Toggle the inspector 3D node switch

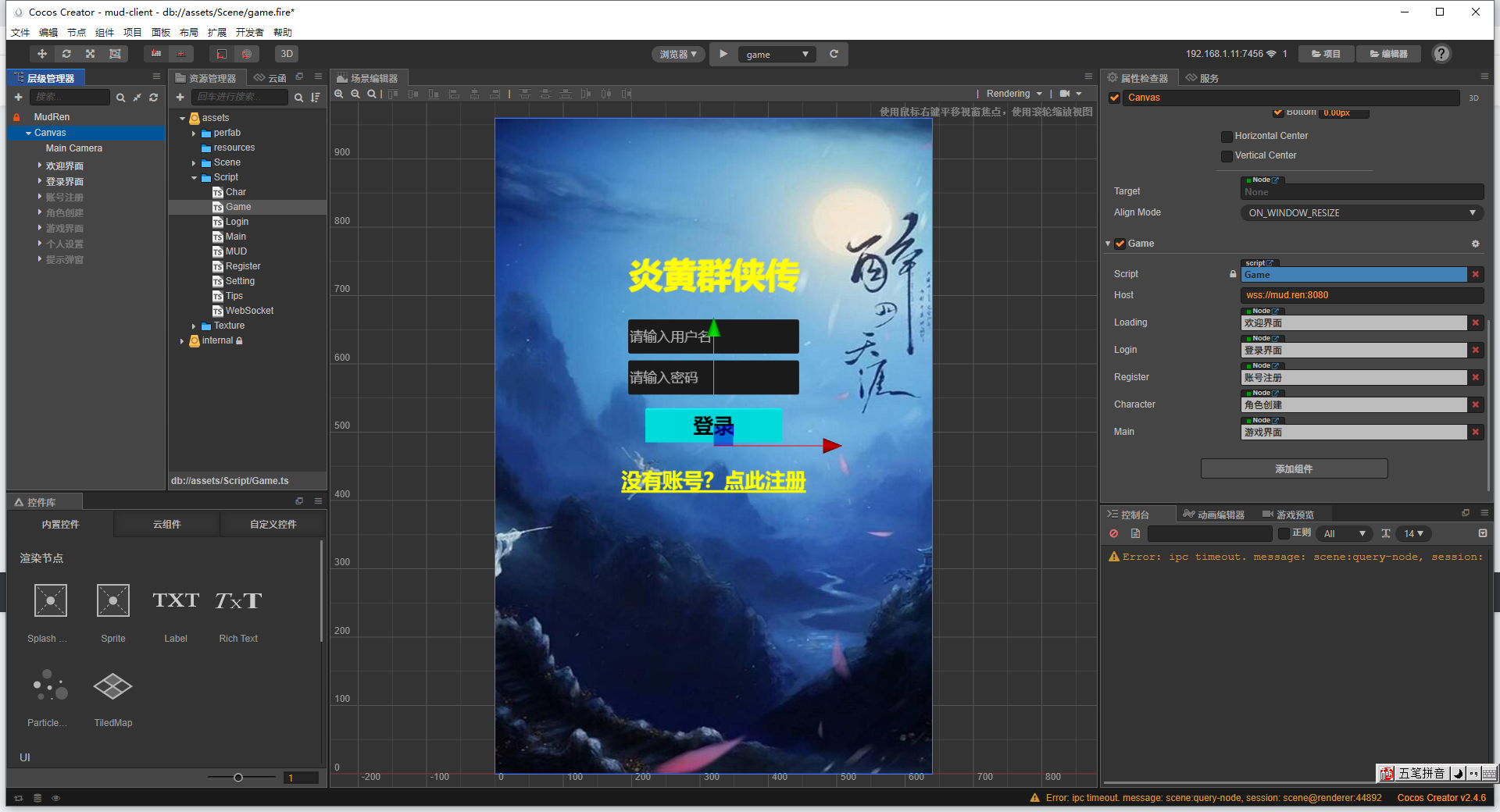coord(1474,98)
